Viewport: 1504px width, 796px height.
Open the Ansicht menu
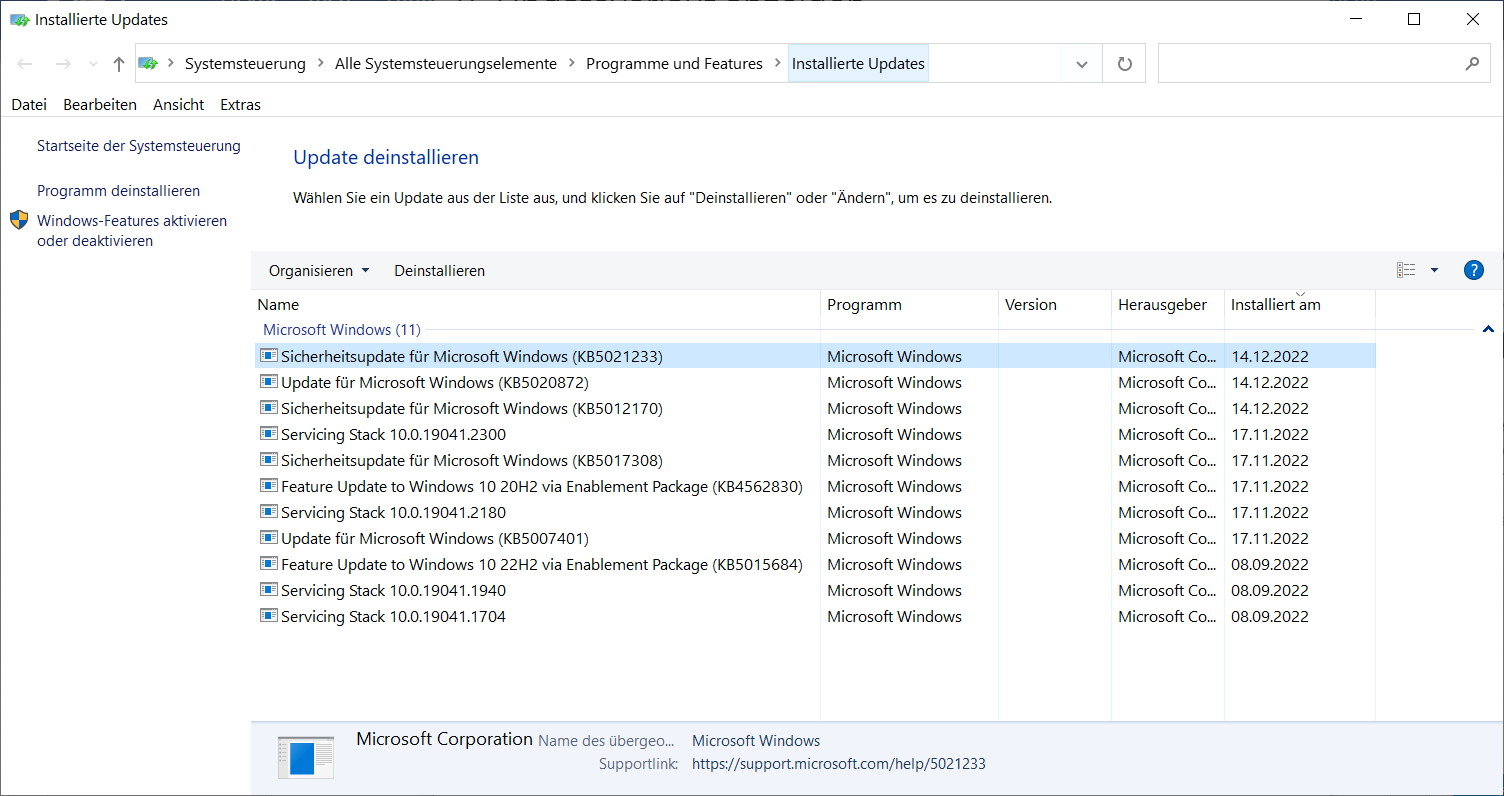(x=178, y=104)
